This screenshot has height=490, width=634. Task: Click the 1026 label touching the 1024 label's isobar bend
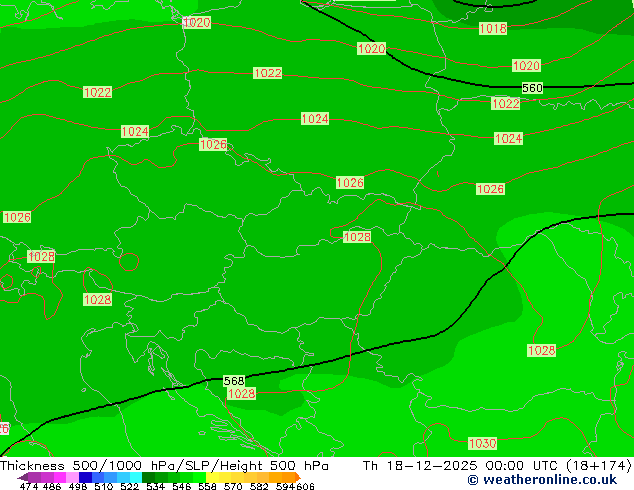[213, 144]
